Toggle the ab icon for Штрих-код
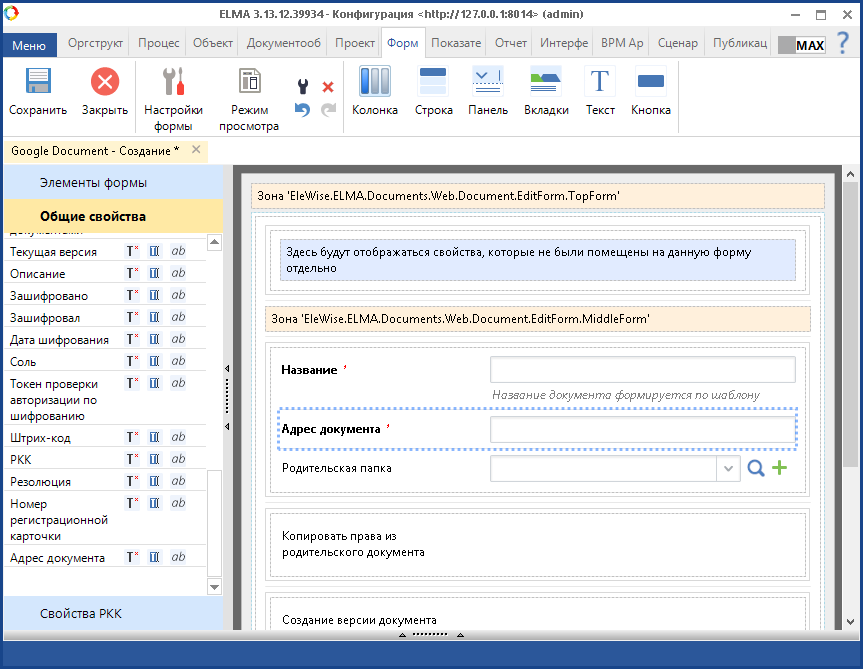 (x=178, y=438)
